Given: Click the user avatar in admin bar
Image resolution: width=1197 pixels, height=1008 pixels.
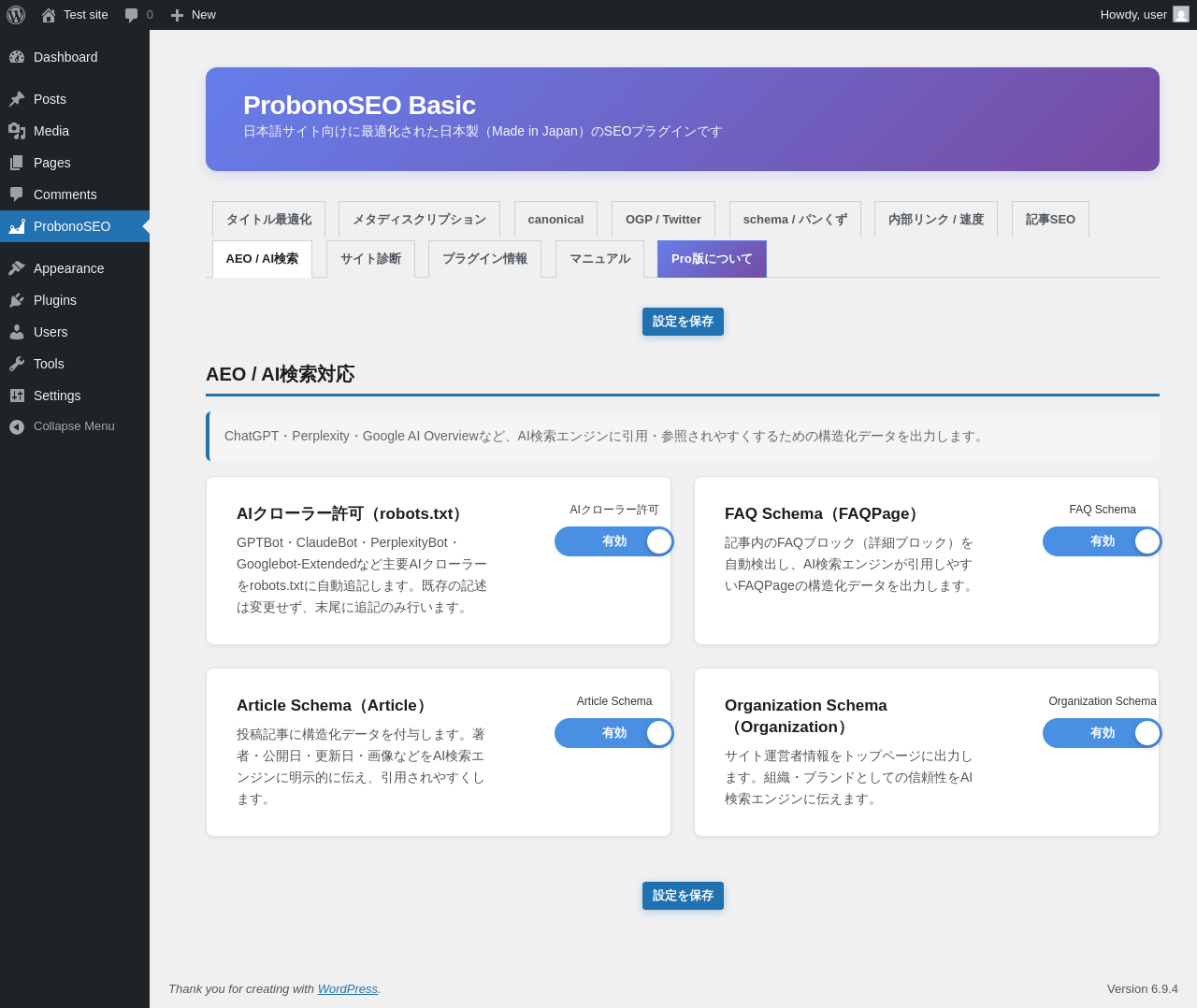Looking at the screenshot, I should point(1181,15).
